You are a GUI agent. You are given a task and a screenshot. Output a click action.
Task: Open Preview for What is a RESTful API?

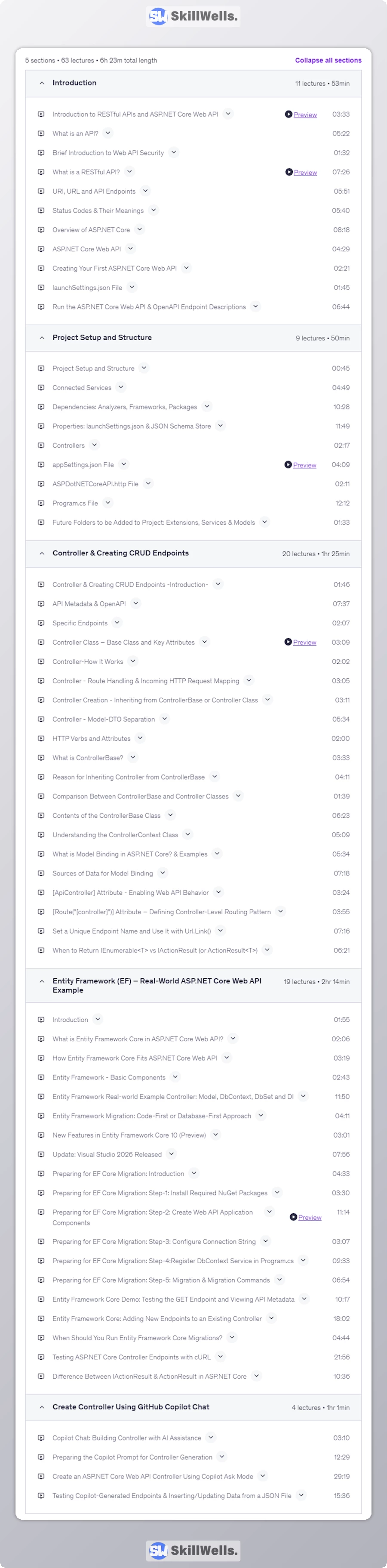point(305,172)
